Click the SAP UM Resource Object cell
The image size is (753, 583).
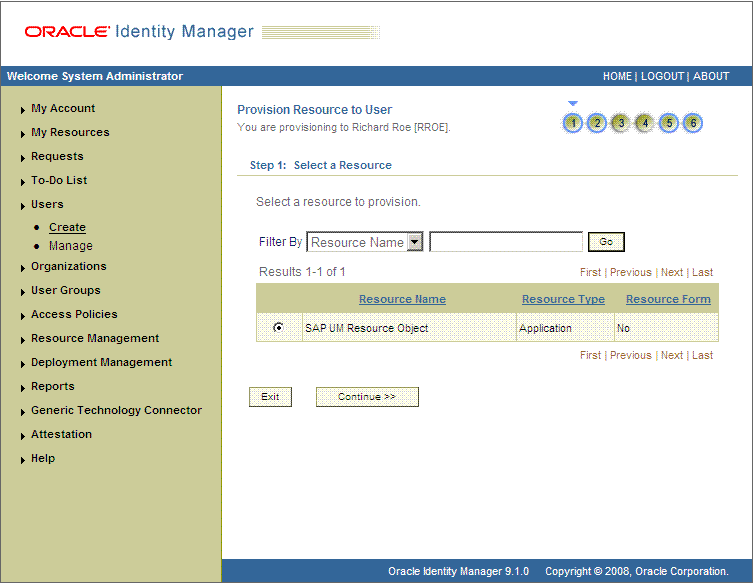tap(409, 328)
